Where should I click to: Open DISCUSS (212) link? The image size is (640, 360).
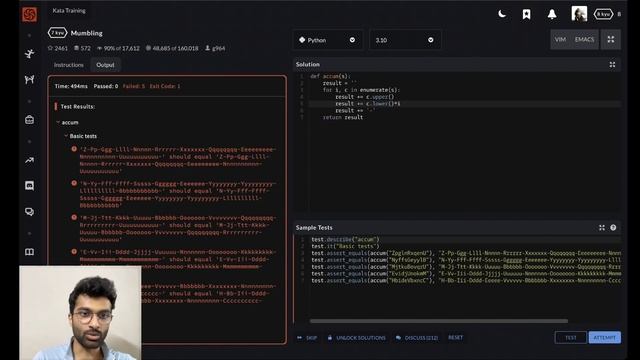[417, 338]
